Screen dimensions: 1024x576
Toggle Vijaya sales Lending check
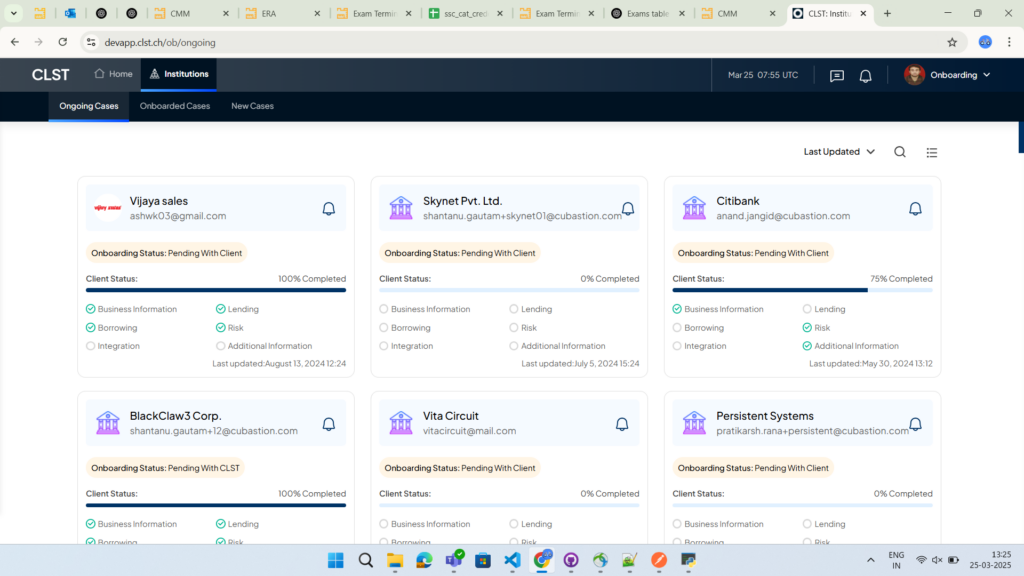(221, 309)
